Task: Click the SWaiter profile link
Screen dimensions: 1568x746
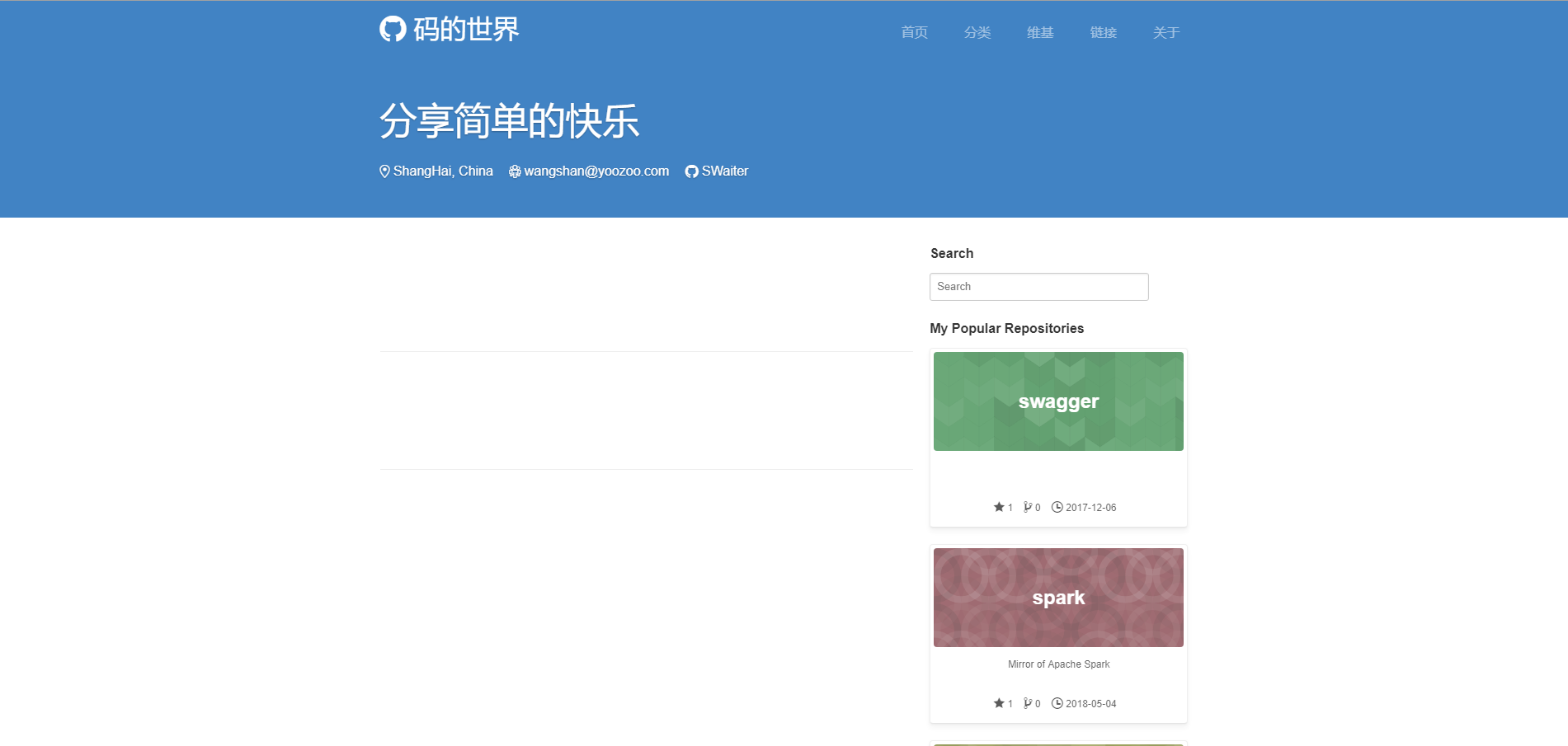Action: pos(723,171)
